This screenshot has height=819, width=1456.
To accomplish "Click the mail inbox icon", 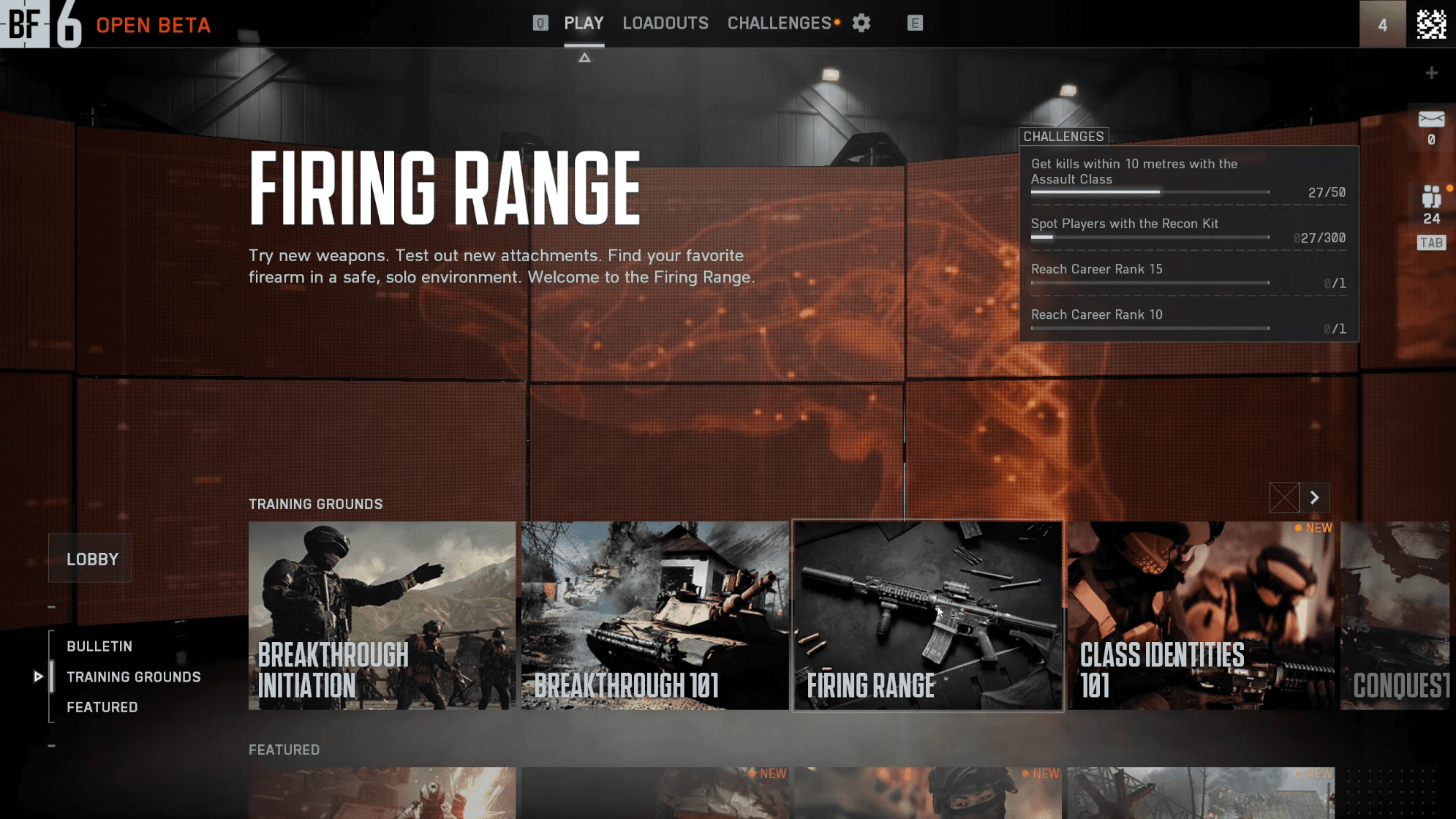I will pyautogui.click(x=1431, y=119).
